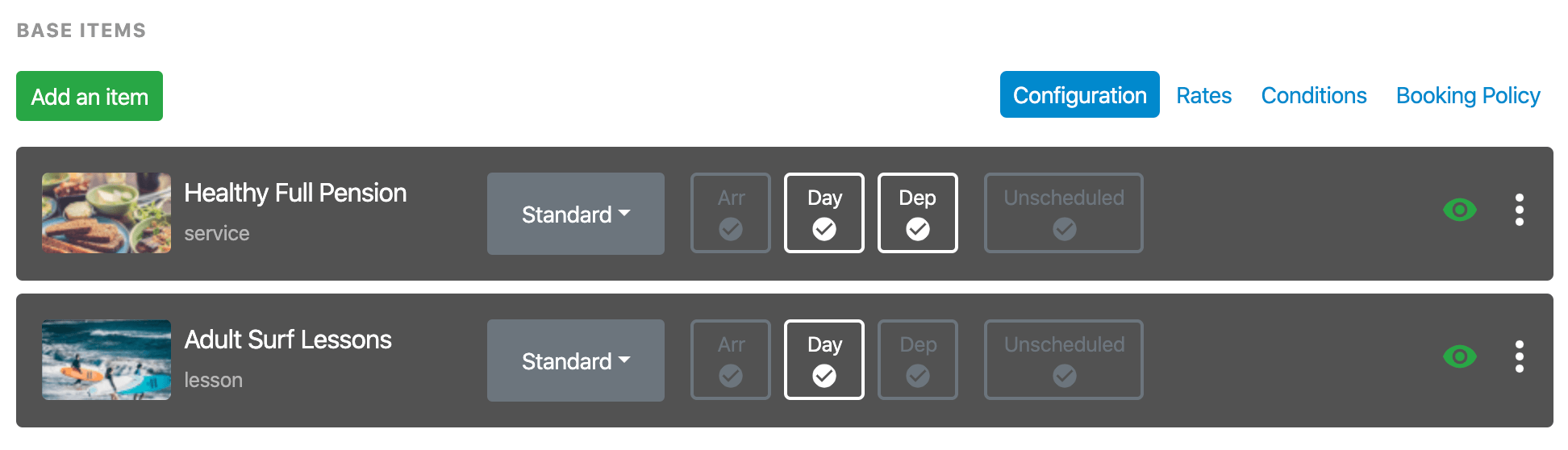Enable Dep checkbox for Adult Surf Lessons
The image size is (1568, 450).
[918, 360]
